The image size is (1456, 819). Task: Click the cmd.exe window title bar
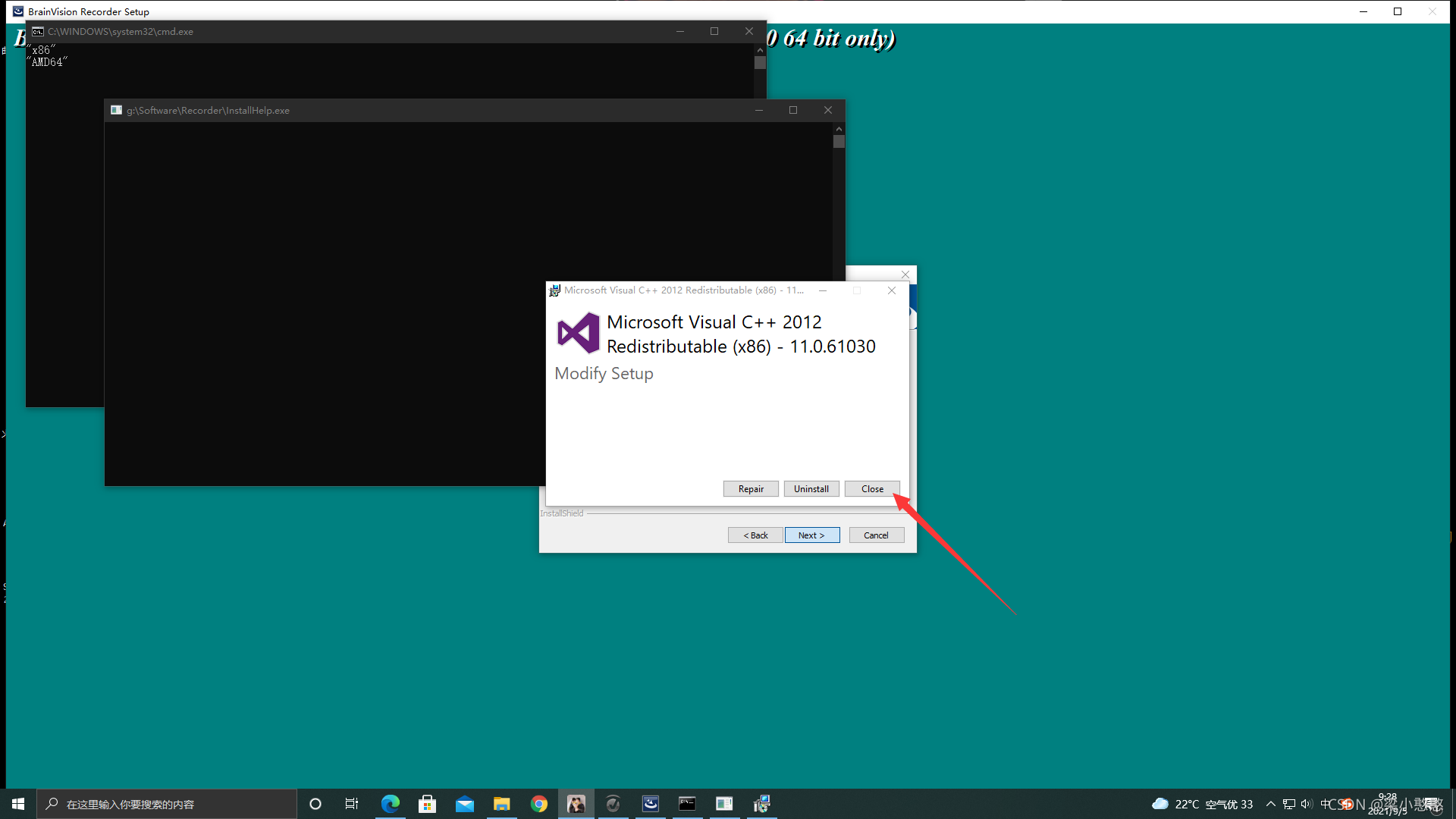[389, 31]
